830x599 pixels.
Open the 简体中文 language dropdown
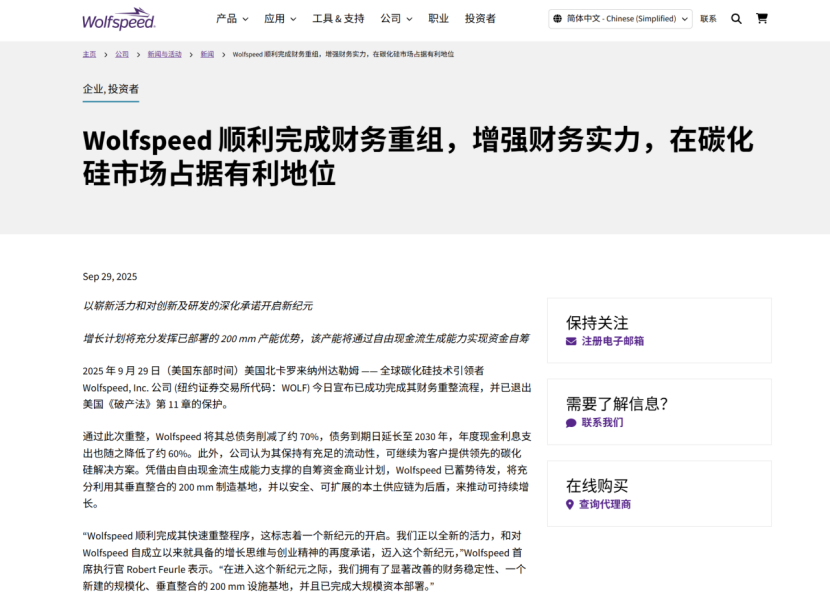(x=621, y=18)
